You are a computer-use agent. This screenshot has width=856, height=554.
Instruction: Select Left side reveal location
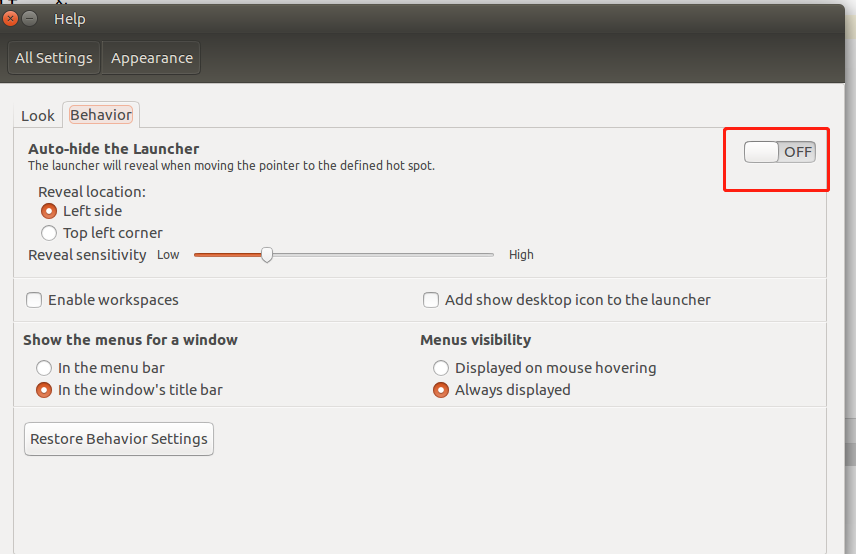click(49, 211)
